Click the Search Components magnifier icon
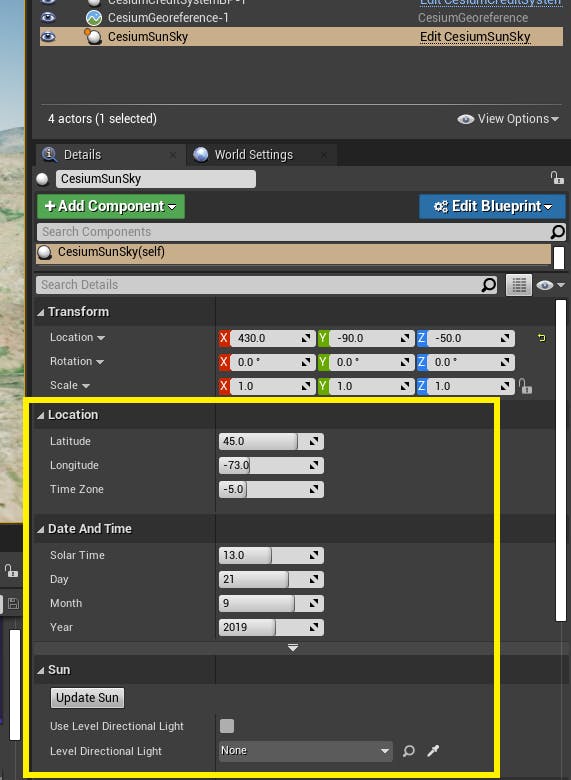The height and width of the screenshot is (780, 571). coord(558,232)
